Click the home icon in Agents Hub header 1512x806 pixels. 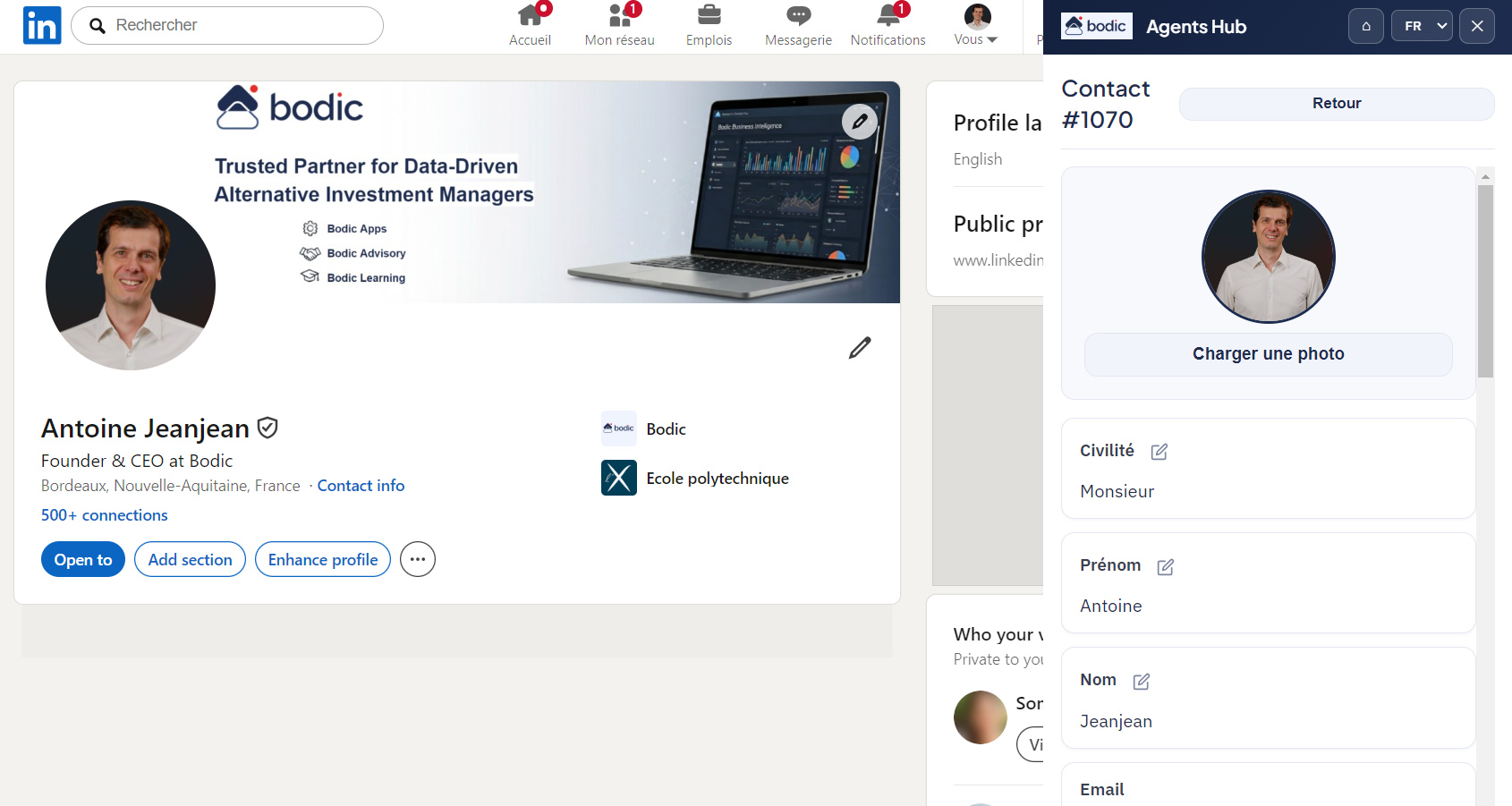[x=1366, y=25]
